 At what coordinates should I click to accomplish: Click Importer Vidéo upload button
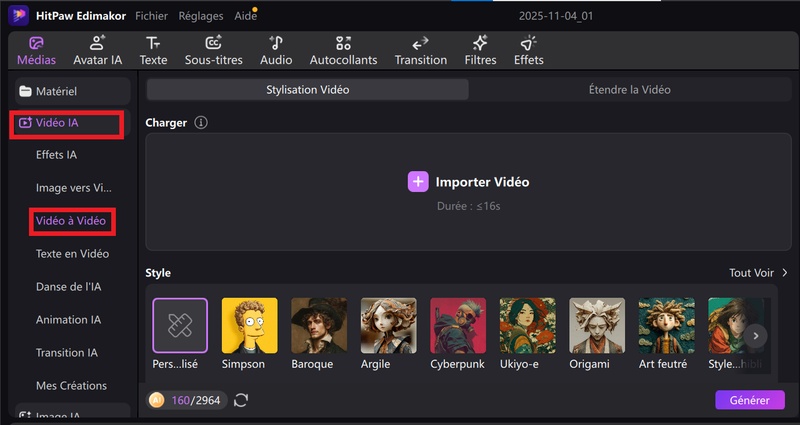pyautogui.click(x=468, y=182)
